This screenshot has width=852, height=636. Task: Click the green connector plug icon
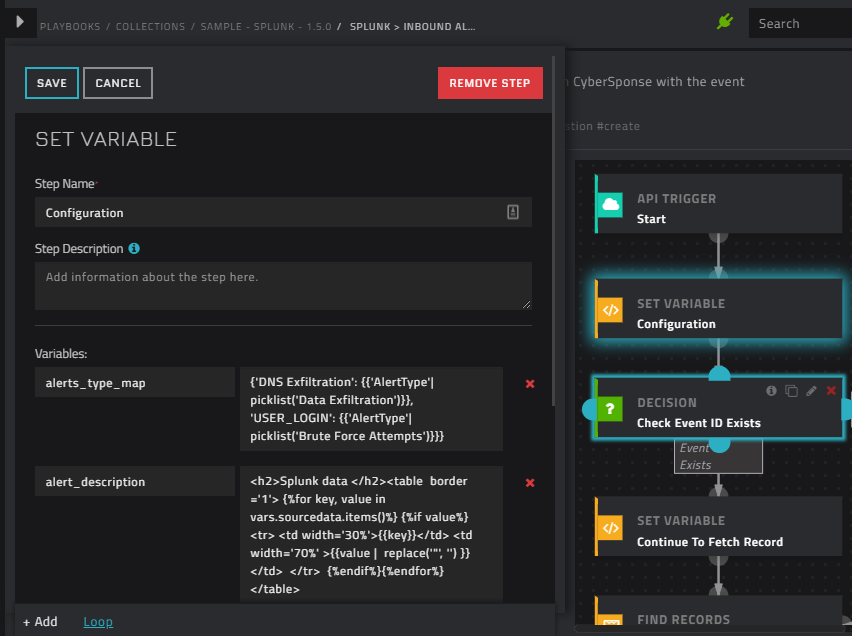pyautogui.click(x=725, y=22)
